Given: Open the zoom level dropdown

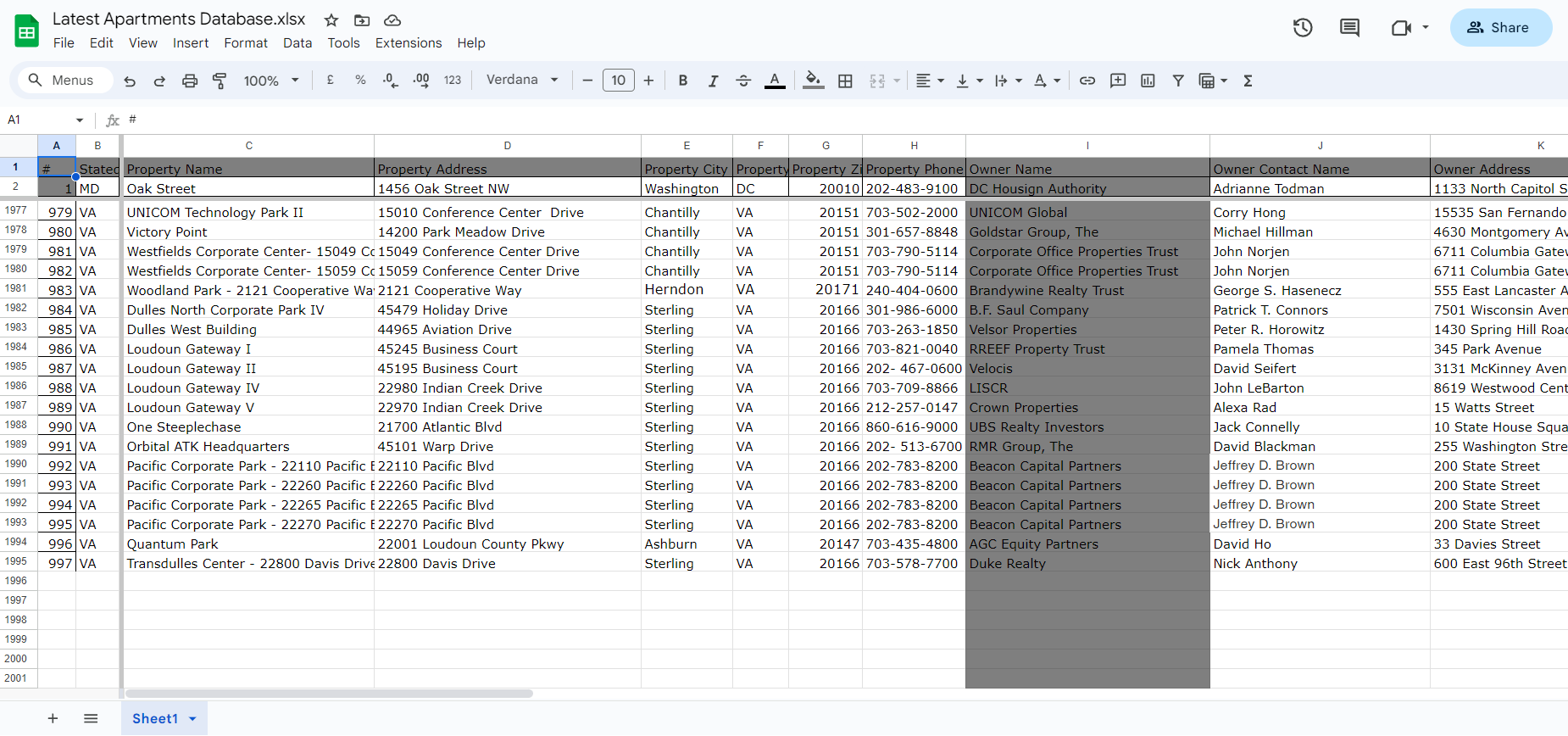Looking at the screenshot, I should (271, 81).
